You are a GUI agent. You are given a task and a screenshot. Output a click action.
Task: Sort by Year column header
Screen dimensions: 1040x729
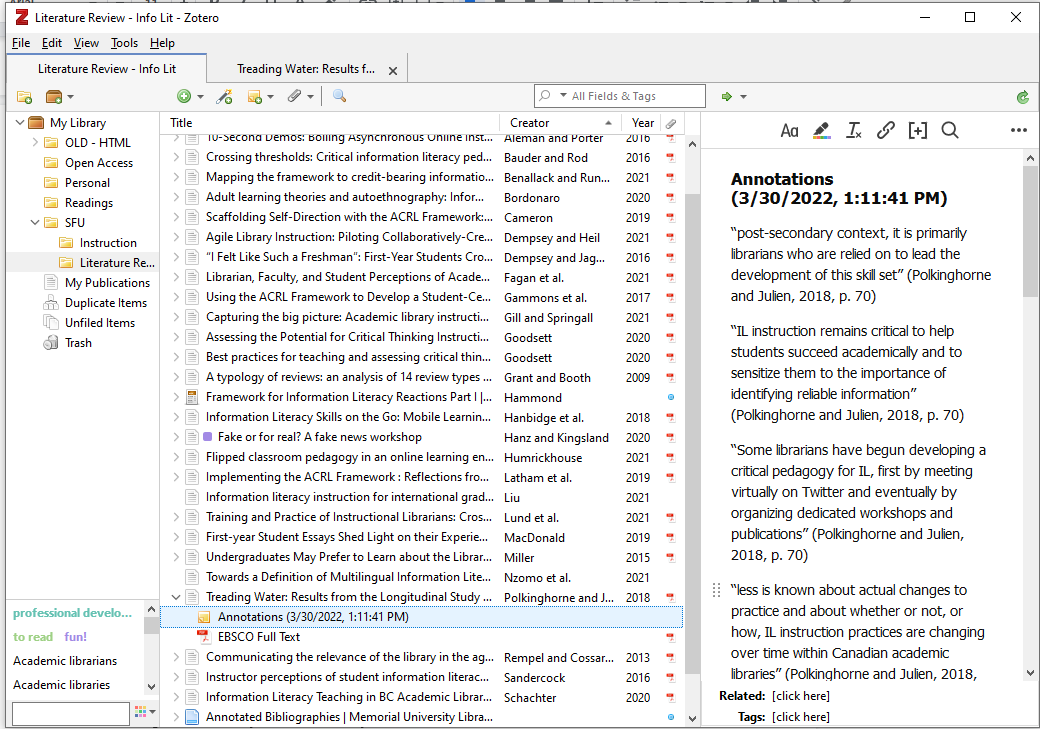(643, 123)
